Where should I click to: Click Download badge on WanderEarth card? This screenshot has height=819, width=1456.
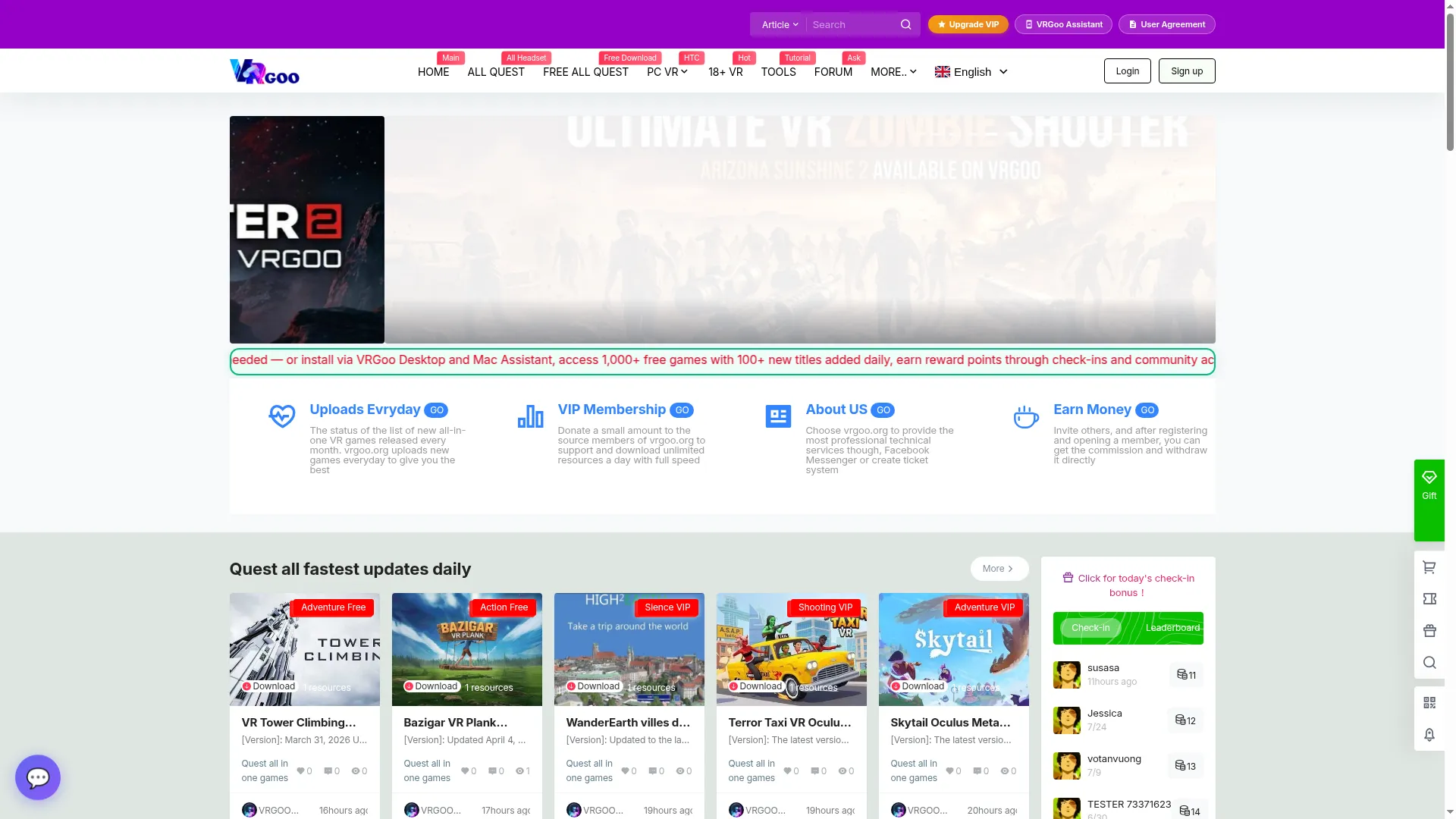tap(594, 686)
